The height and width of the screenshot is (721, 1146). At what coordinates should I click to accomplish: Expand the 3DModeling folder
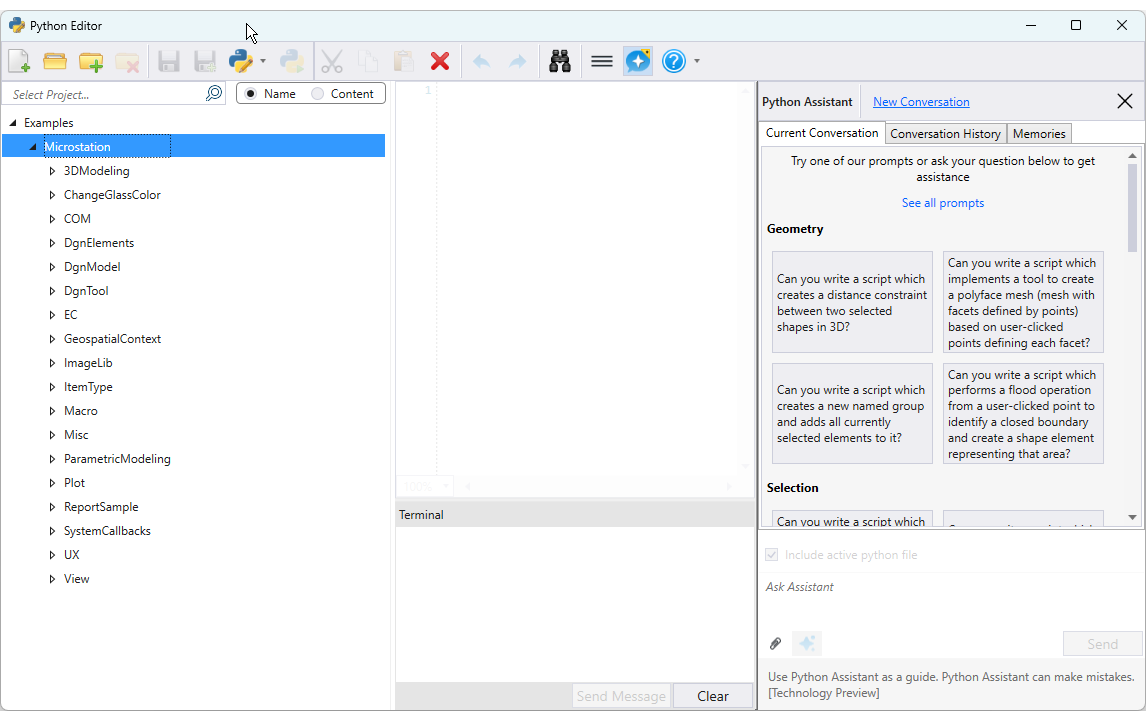tap(52, 171)
